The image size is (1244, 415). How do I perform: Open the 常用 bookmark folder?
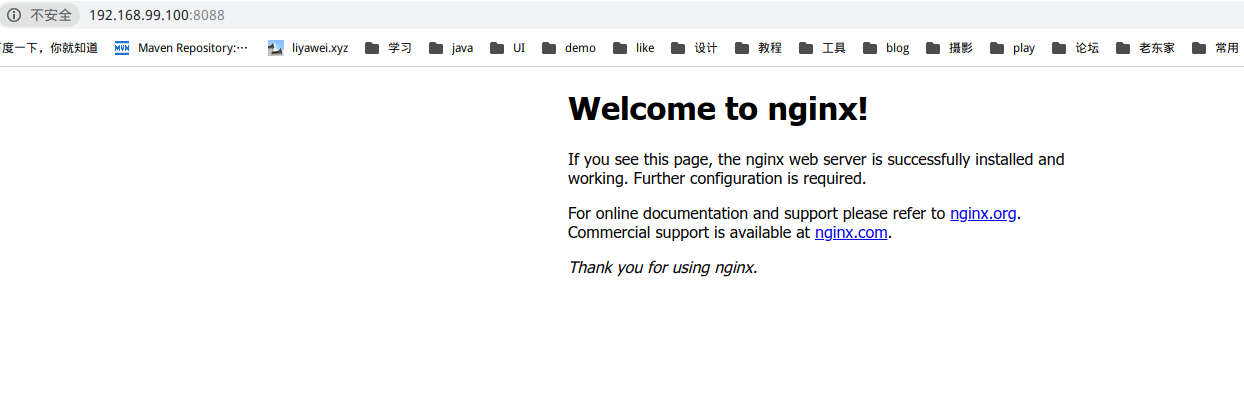click(x=1216, y=47)
